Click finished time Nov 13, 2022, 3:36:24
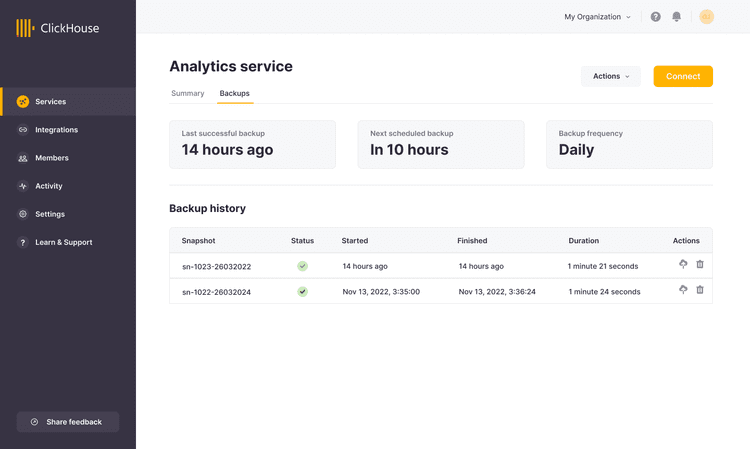 497,292
